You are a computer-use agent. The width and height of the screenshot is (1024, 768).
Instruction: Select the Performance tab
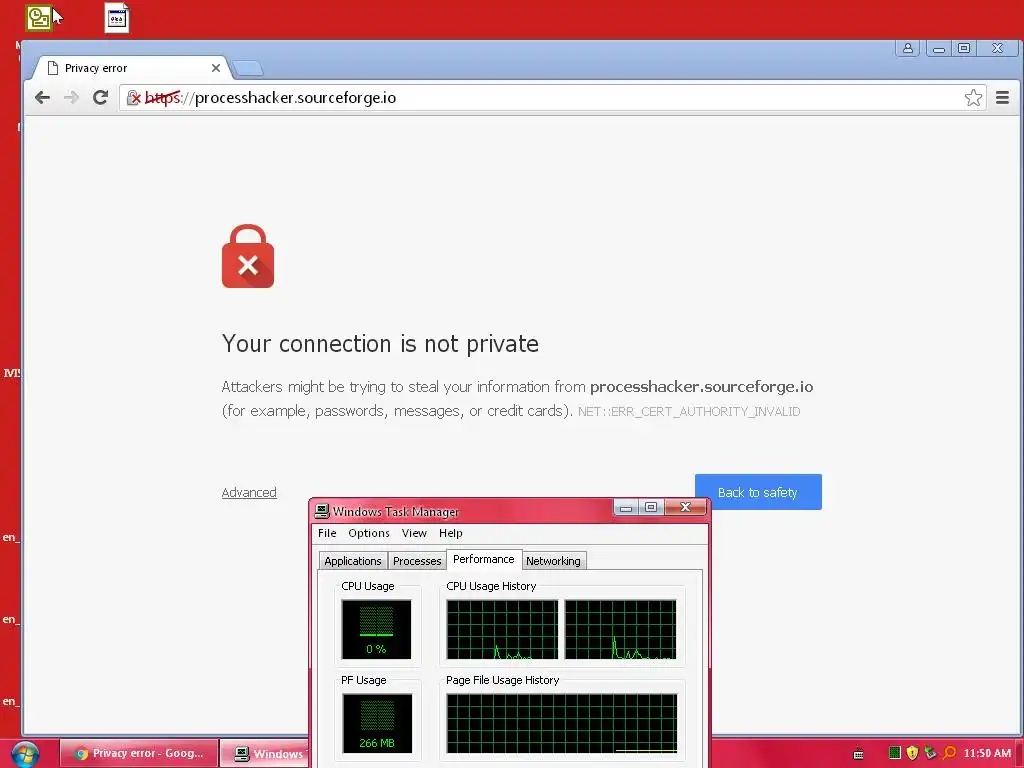(x=484, y=559)
